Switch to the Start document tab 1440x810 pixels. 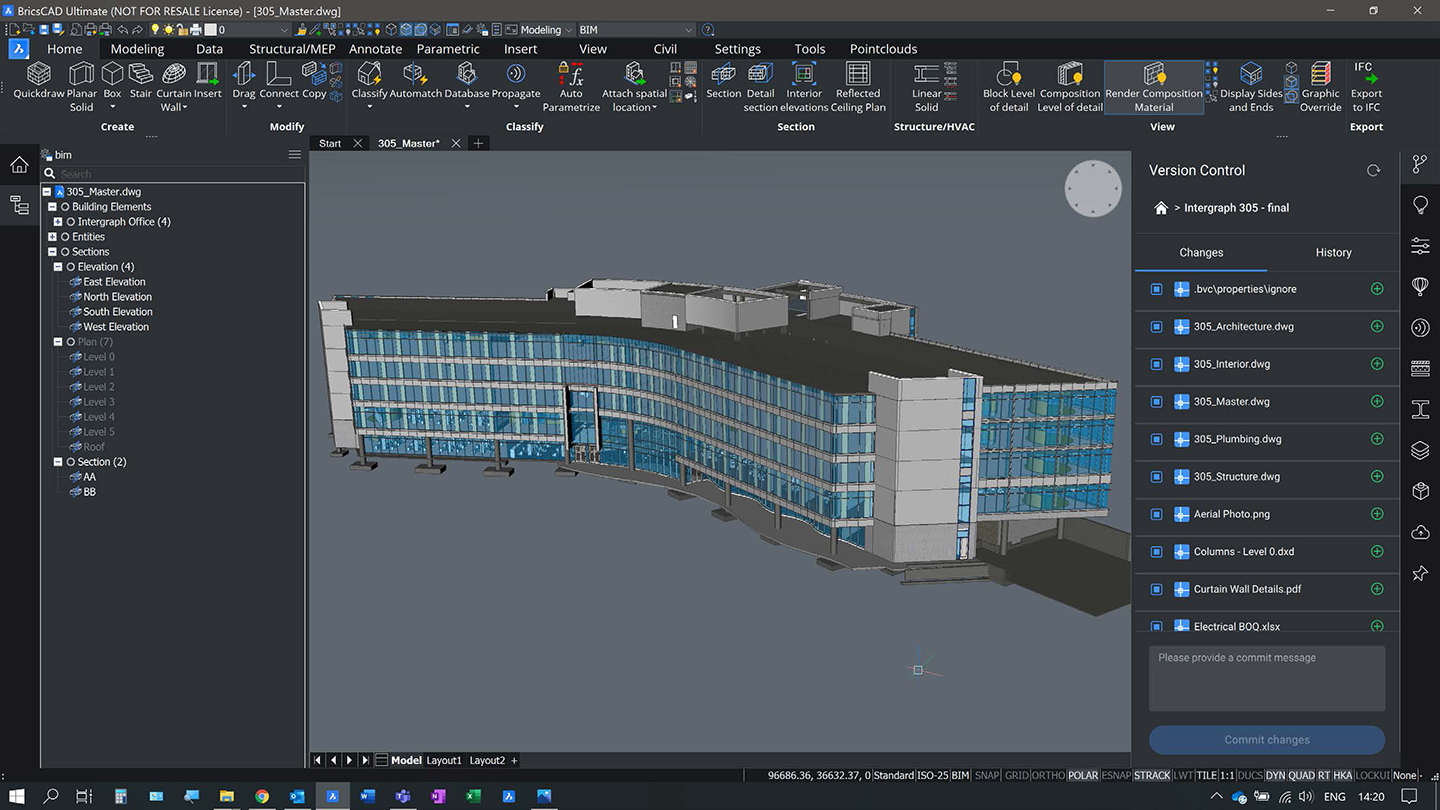[330, 144]
